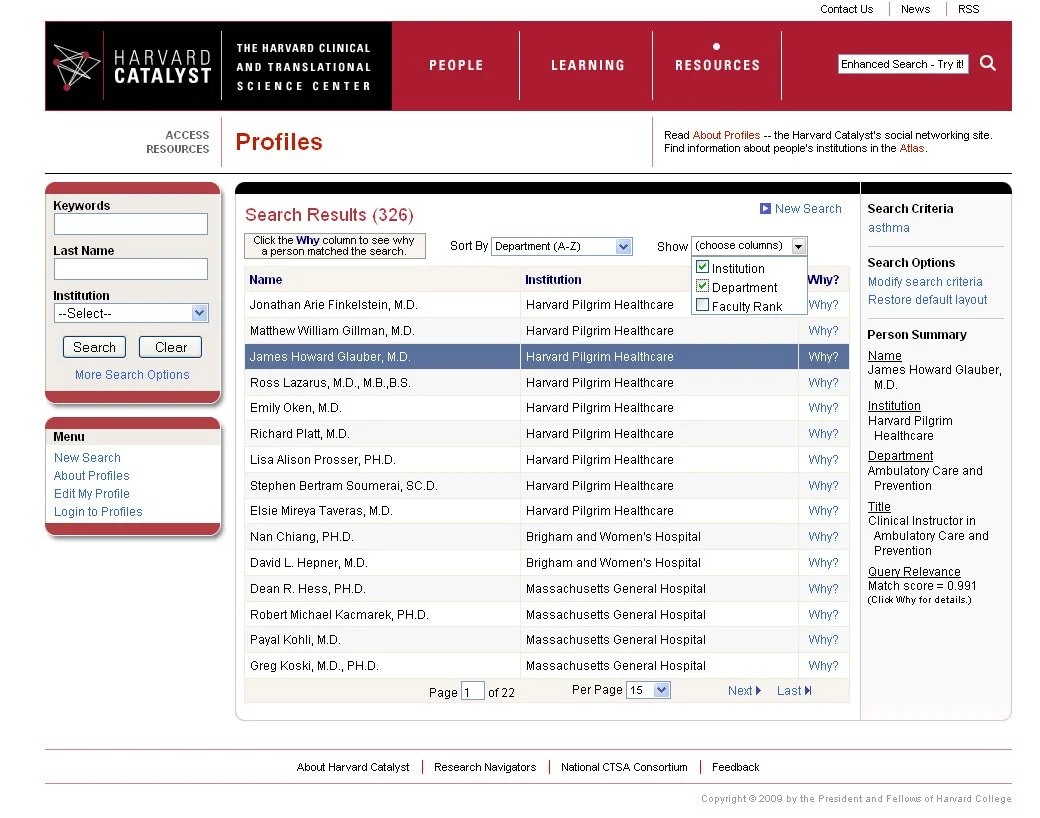This screenshot has width=1040, height=818.
Task: Open More Search Options link
Action: 132,375
